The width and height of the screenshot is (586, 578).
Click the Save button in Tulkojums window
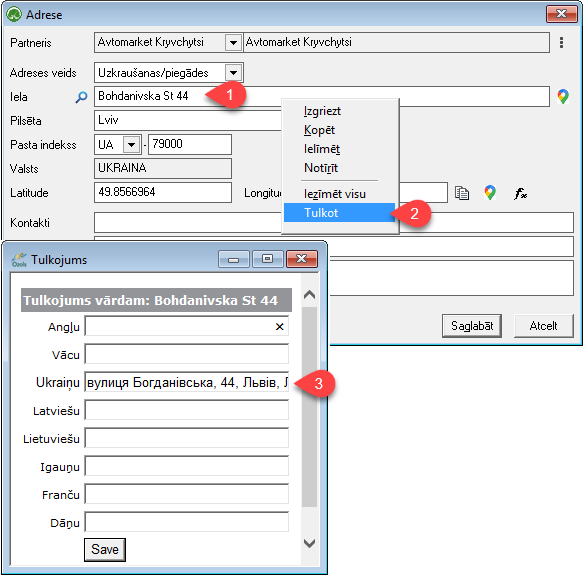coord(105,549)
